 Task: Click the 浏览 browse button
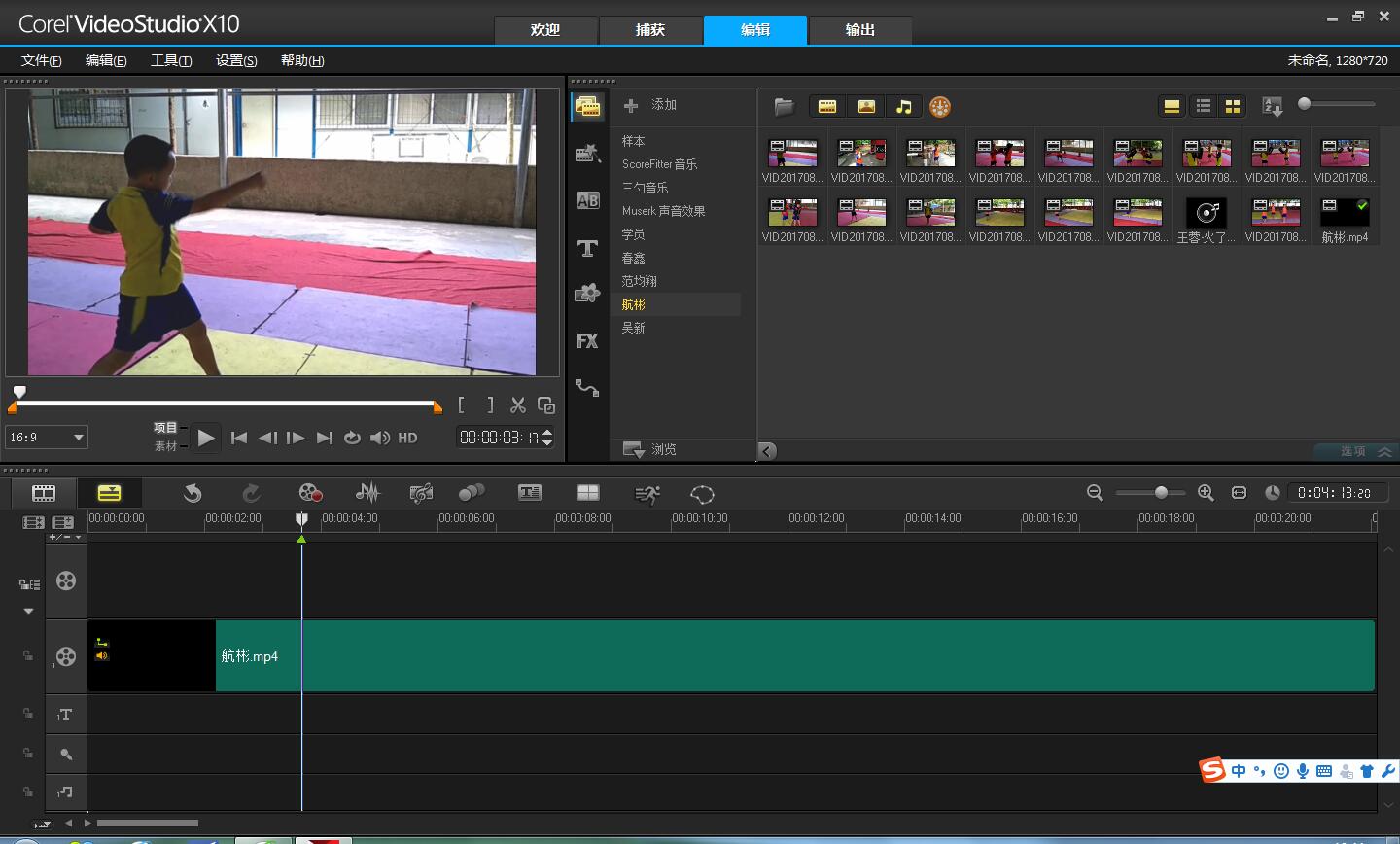[650, 450]
